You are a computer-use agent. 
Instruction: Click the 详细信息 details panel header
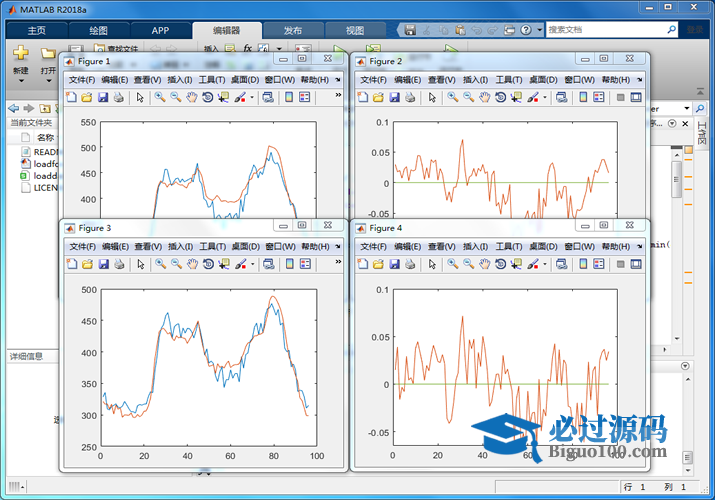26,356
